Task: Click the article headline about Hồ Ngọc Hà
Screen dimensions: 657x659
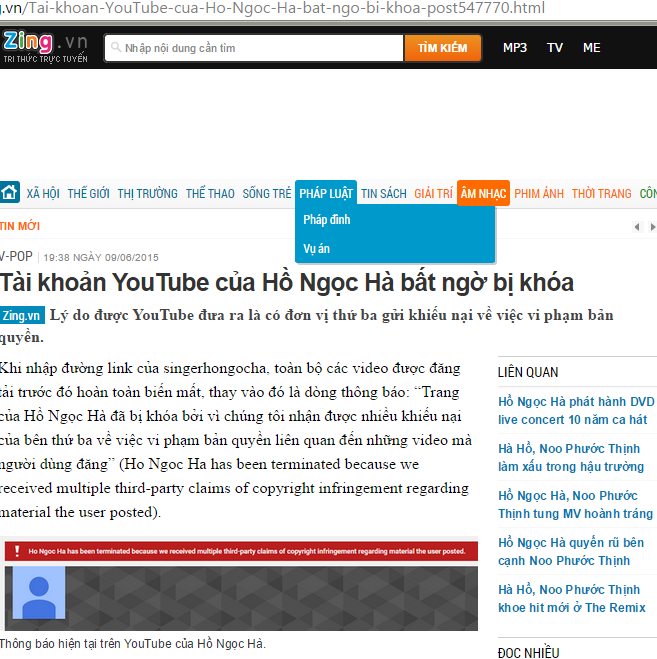Action: 287,282
